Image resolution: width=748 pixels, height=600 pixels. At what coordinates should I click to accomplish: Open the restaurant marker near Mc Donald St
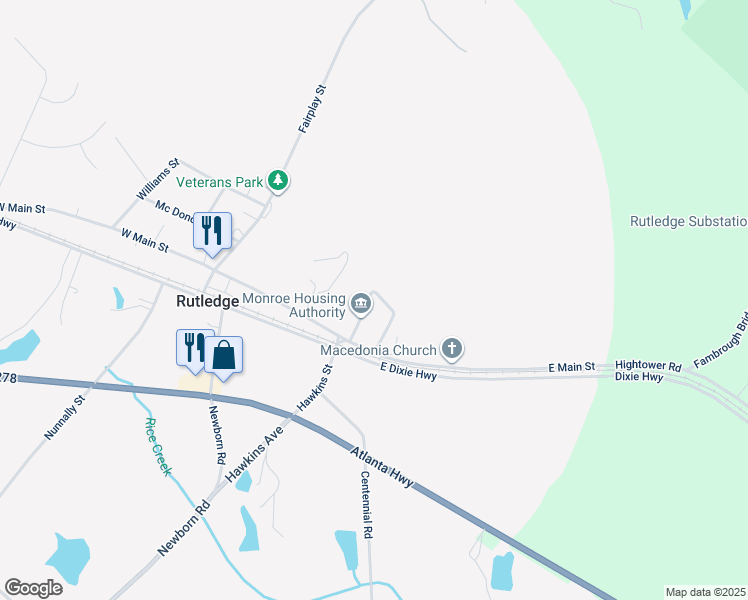click(x=212, y=234)
